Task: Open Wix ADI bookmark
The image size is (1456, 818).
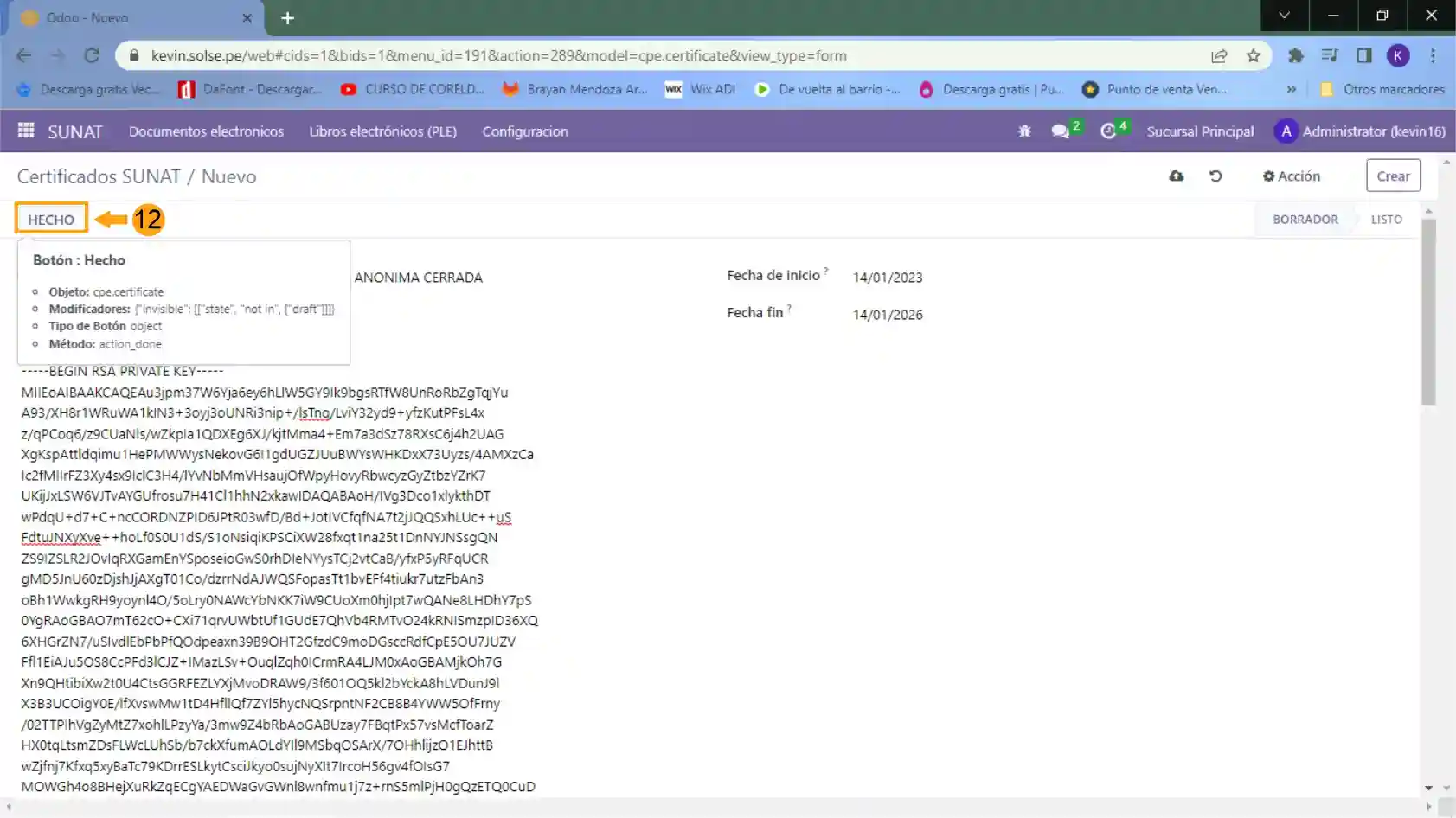Action: click(701, 89)
